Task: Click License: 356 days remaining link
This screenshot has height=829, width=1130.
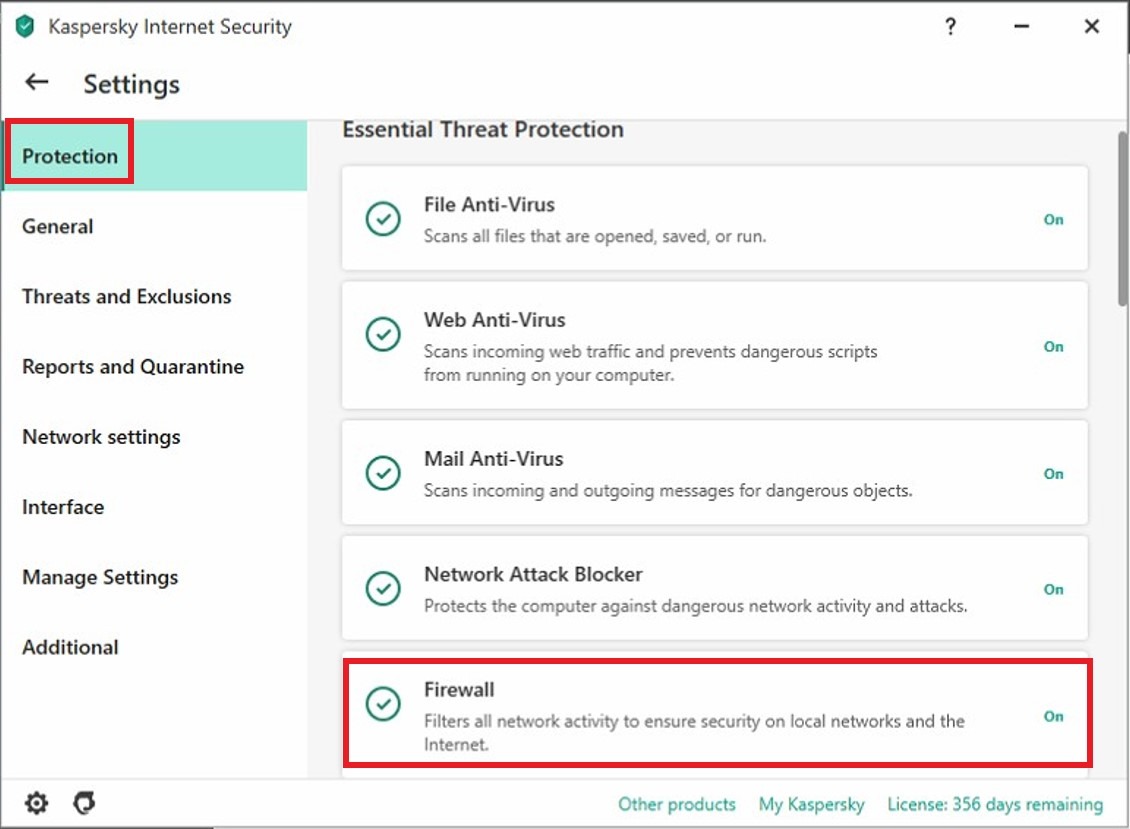Action: coord(995,804)
